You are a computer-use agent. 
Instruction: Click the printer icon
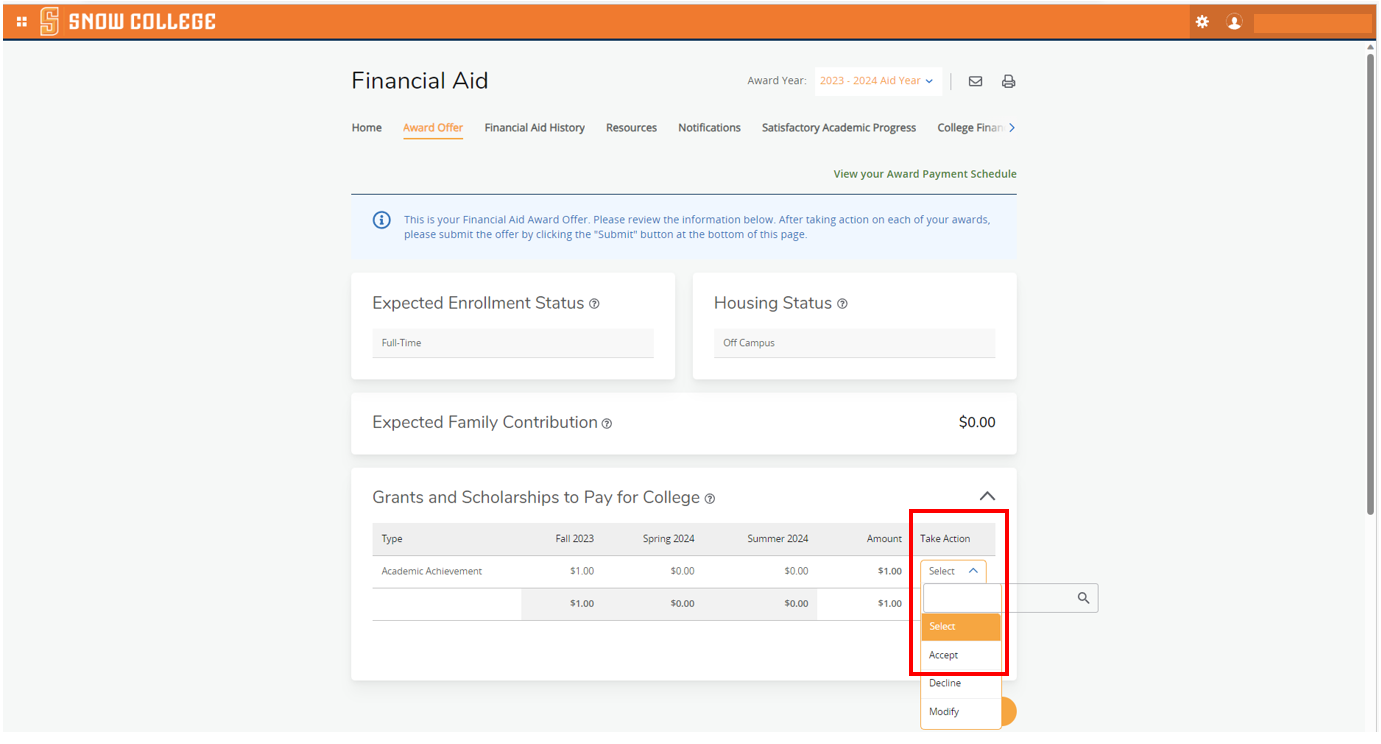[1008, 82]
